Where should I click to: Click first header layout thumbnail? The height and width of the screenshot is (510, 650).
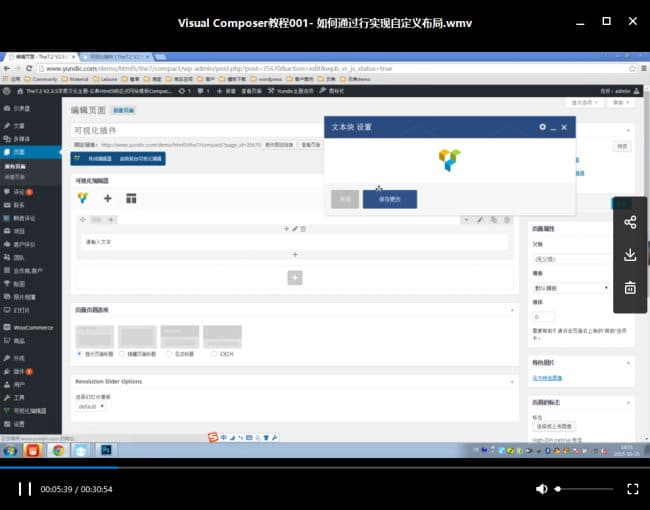click(x=95, y=337)
